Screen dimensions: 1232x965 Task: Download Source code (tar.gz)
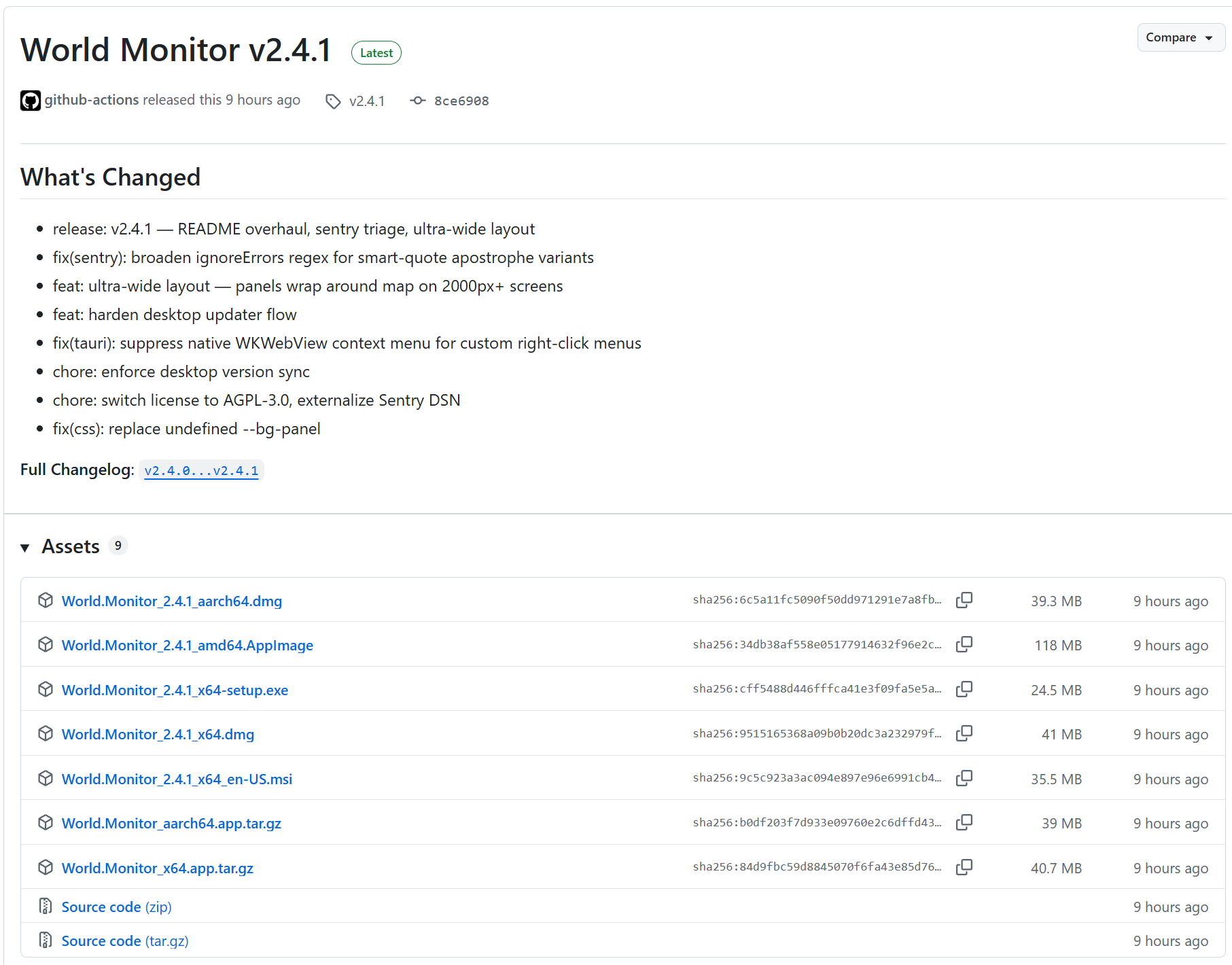click(124, 941)
